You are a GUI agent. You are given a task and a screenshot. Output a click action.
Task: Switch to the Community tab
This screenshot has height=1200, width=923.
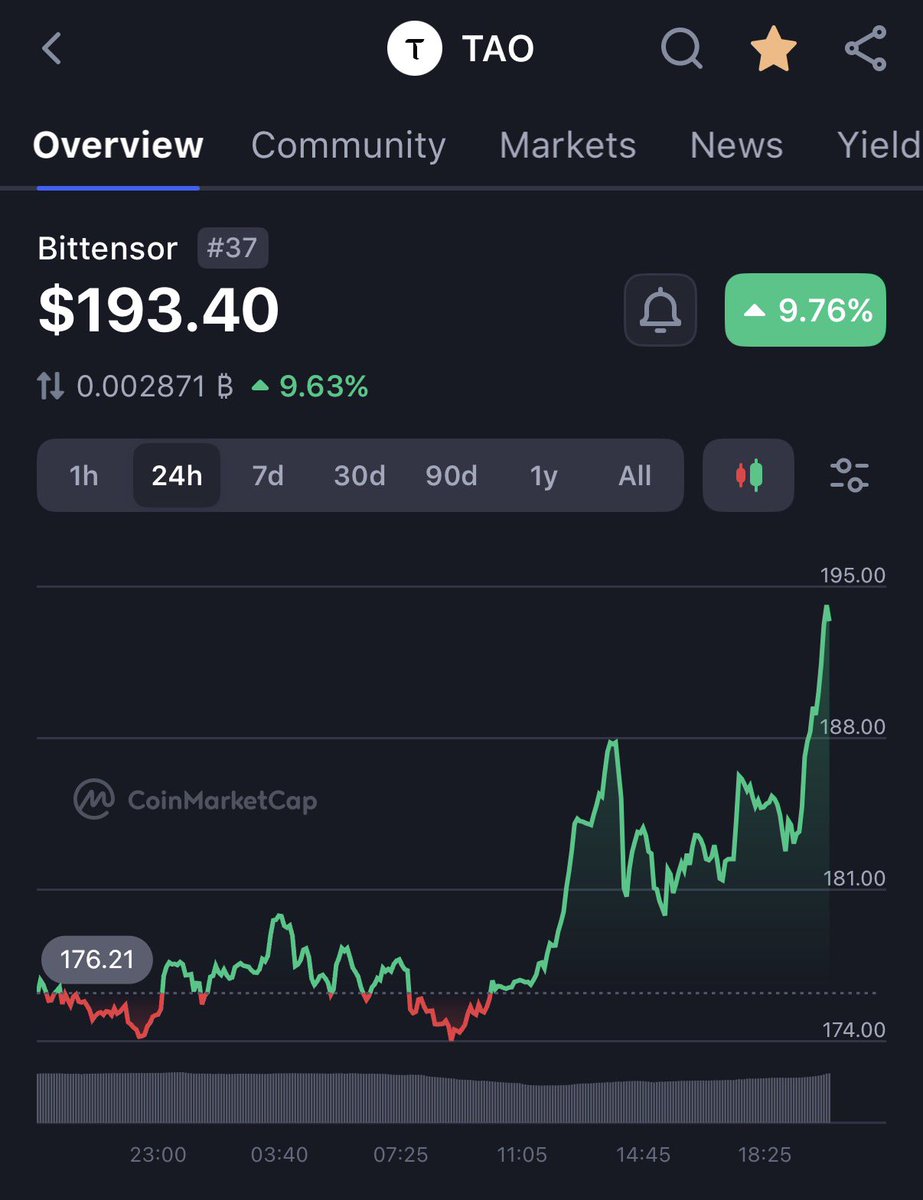[x=348, y=146]
